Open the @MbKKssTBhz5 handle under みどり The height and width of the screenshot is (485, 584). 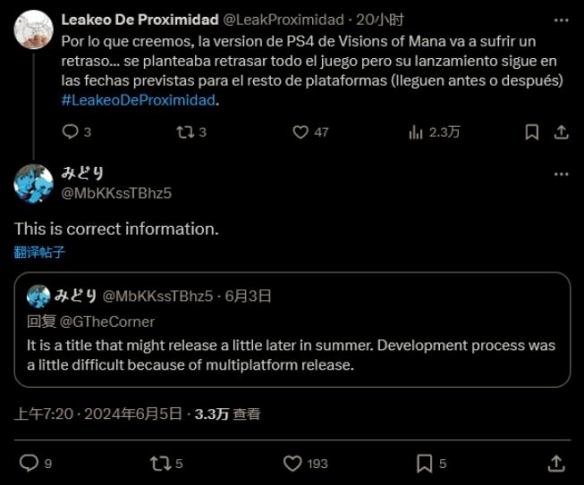116,193
